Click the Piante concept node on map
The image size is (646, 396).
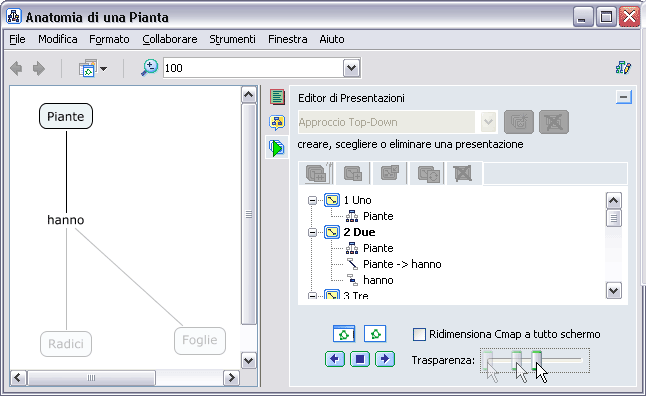(66, 116)
